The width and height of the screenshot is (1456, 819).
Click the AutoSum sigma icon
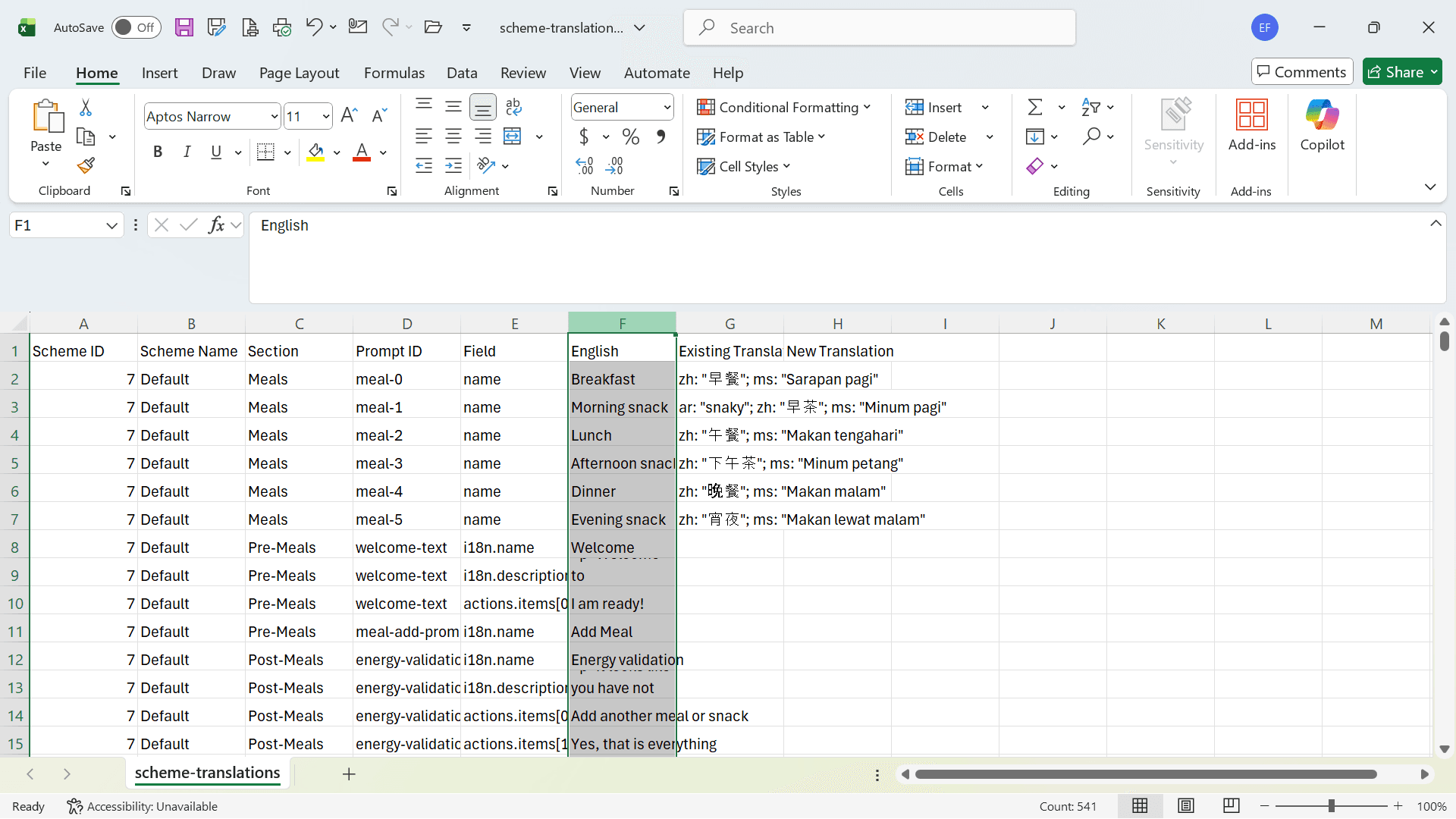tap(1035, 107)
